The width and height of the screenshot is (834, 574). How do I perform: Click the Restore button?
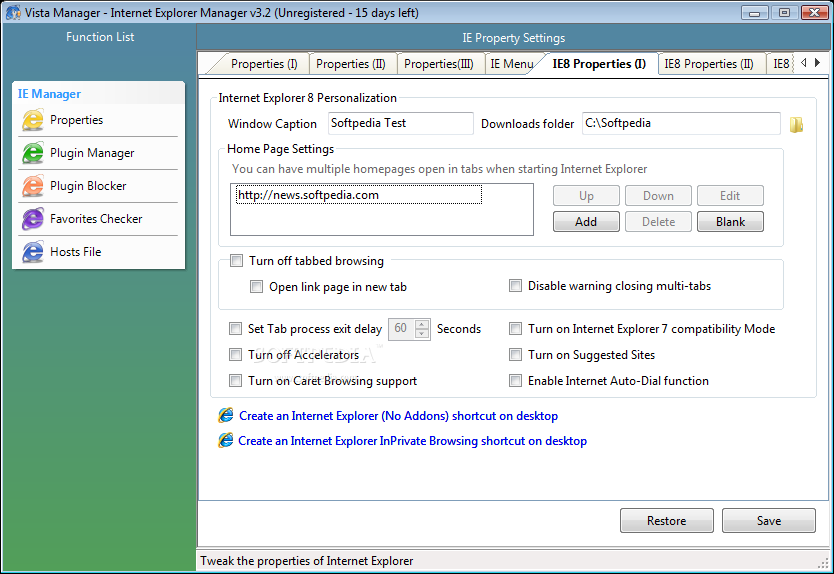pos(666,521)
